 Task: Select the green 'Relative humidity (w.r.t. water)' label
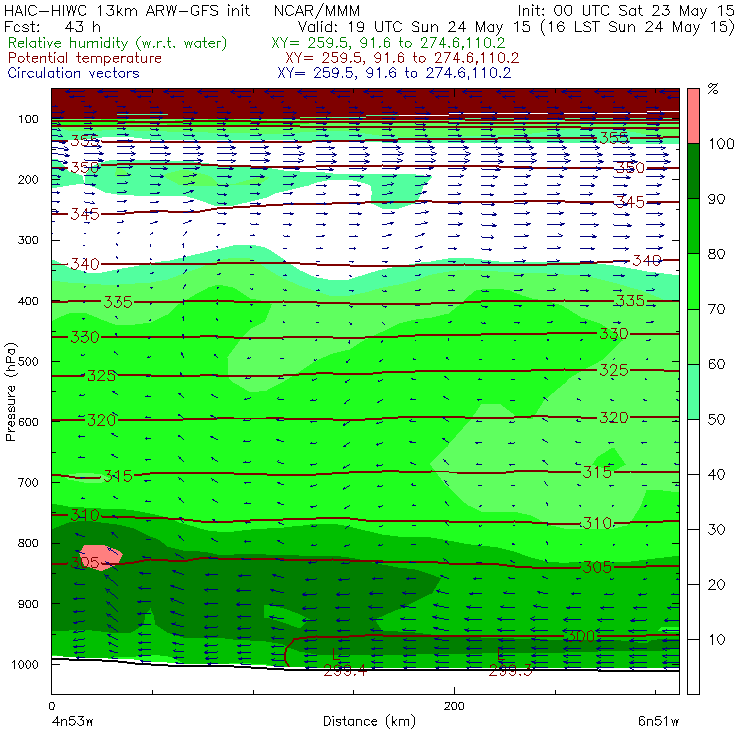[118, 43]
